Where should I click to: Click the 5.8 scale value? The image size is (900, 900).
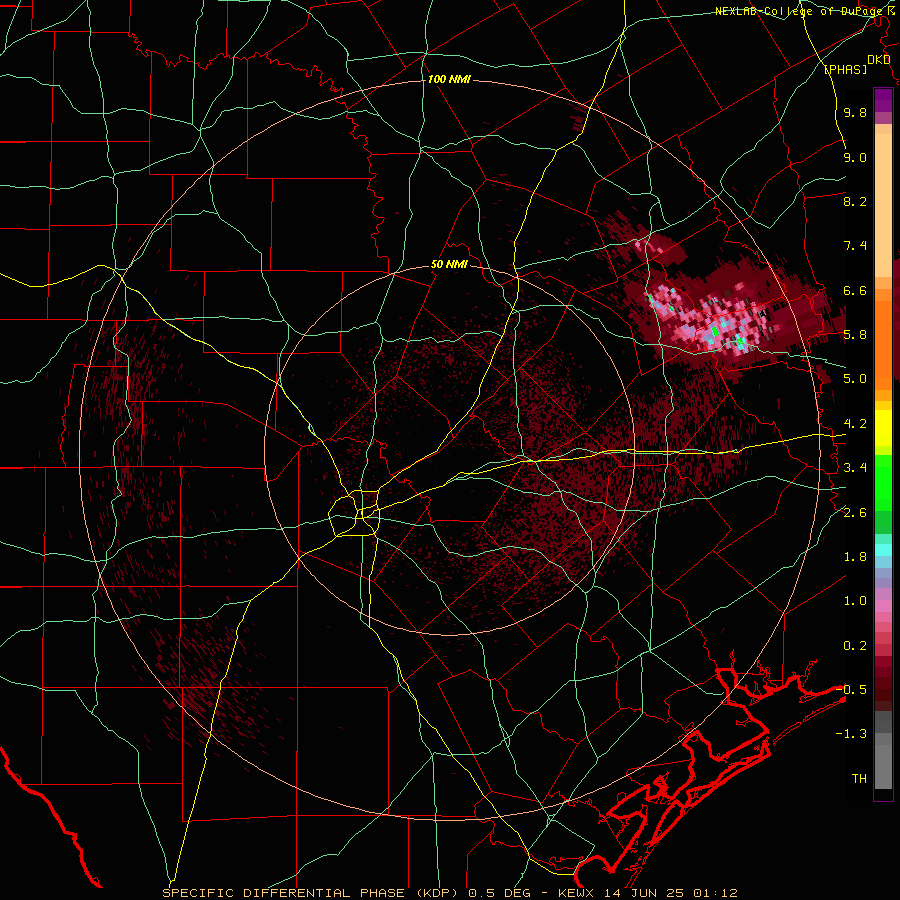855,335
